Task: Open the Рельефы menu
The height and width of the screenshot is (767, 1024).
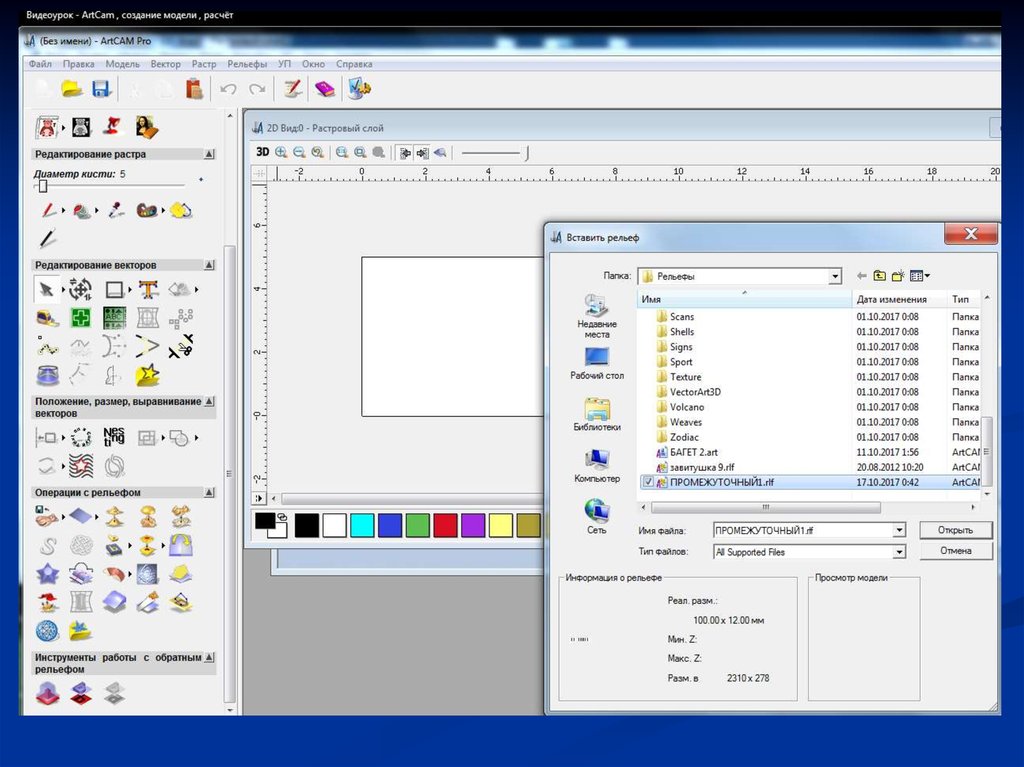Action: (x=247, y=64)
